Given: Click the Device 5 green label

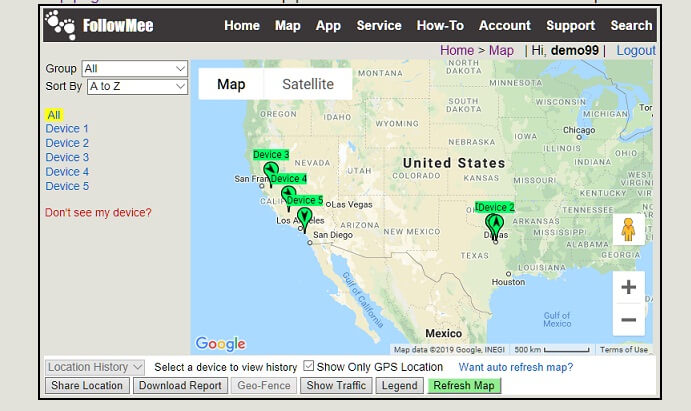Looking at the screenshot, I should point(305,200).
